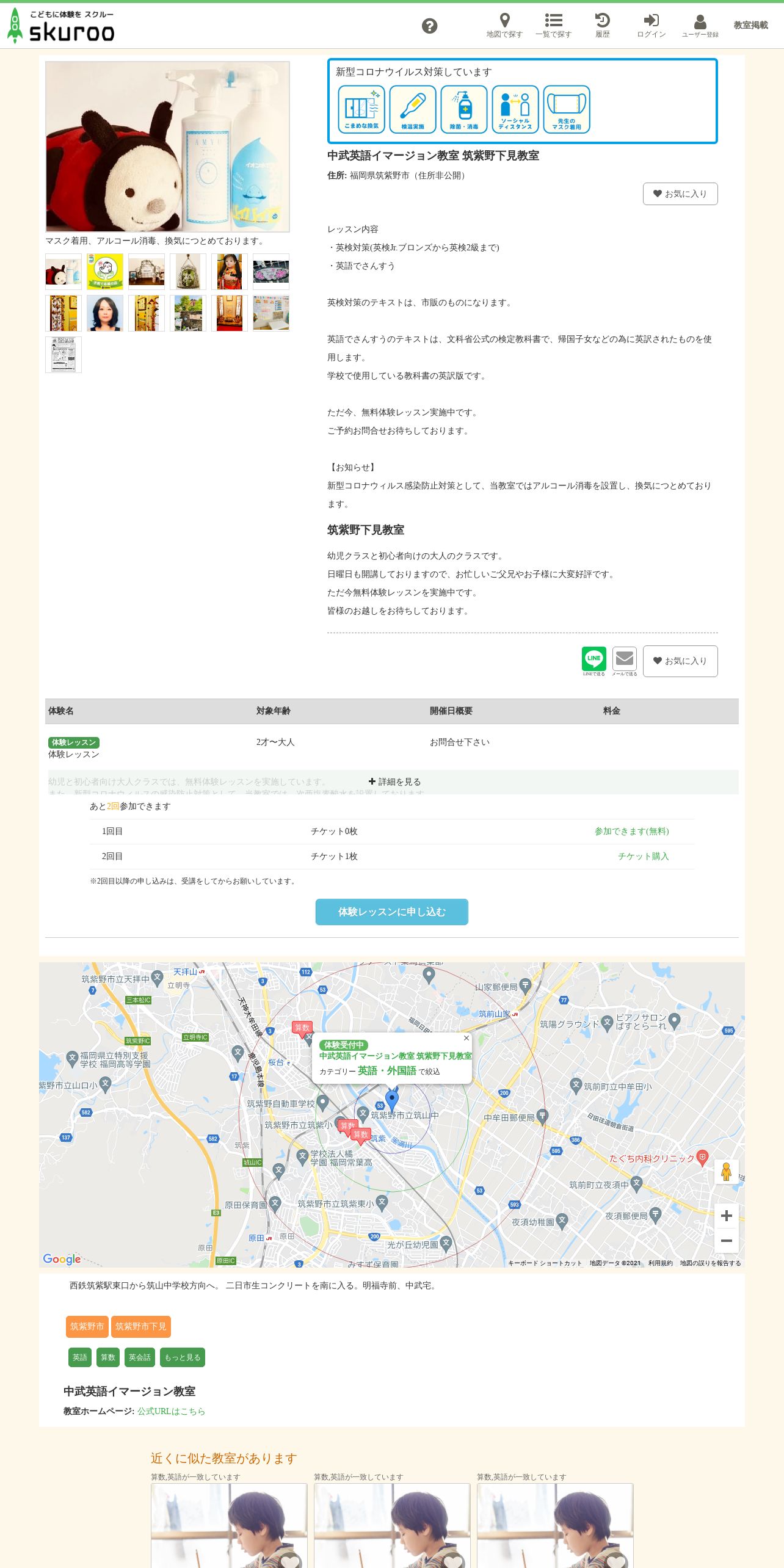Screen dimensions: 784x1568
Task: Open 一覧で探す list search
Action: tap(553, 26)
